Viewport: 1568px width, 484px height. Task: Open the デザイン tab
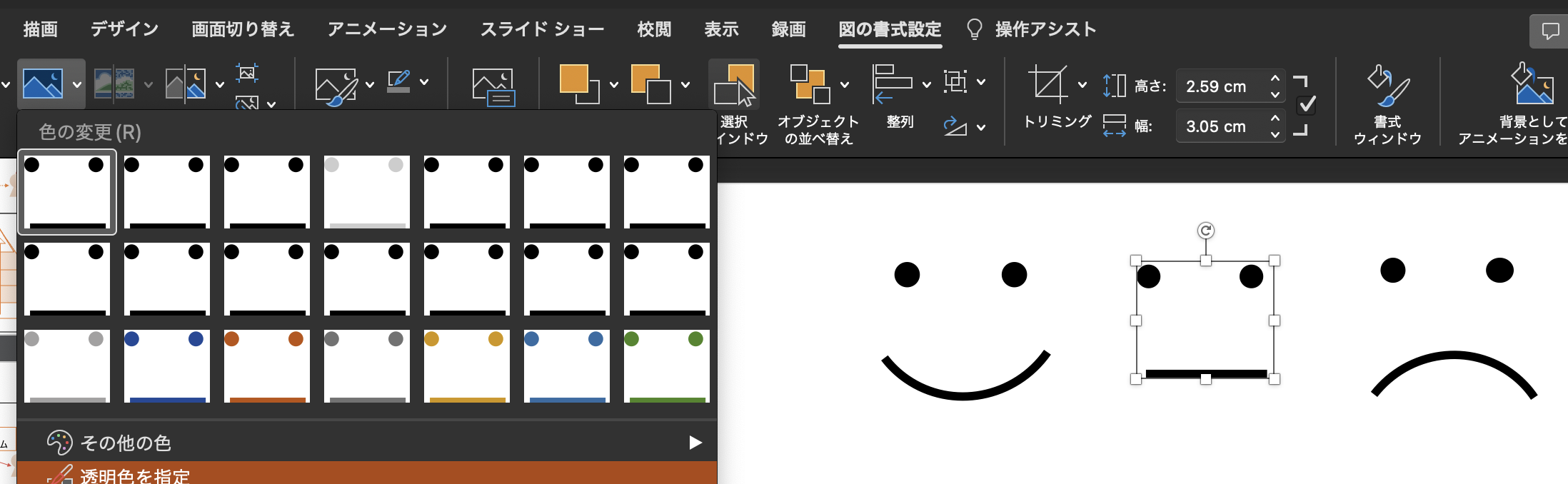tap(124, 29)
